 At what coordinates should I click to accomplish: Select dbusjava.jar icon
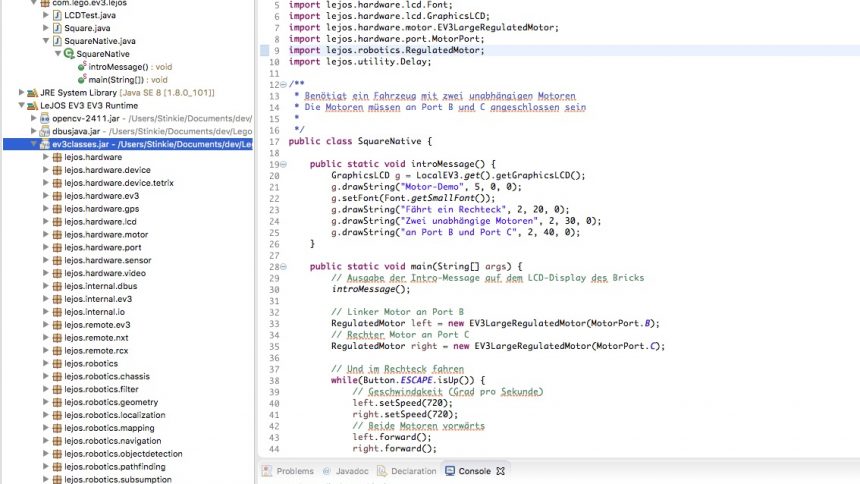[44, 131]
